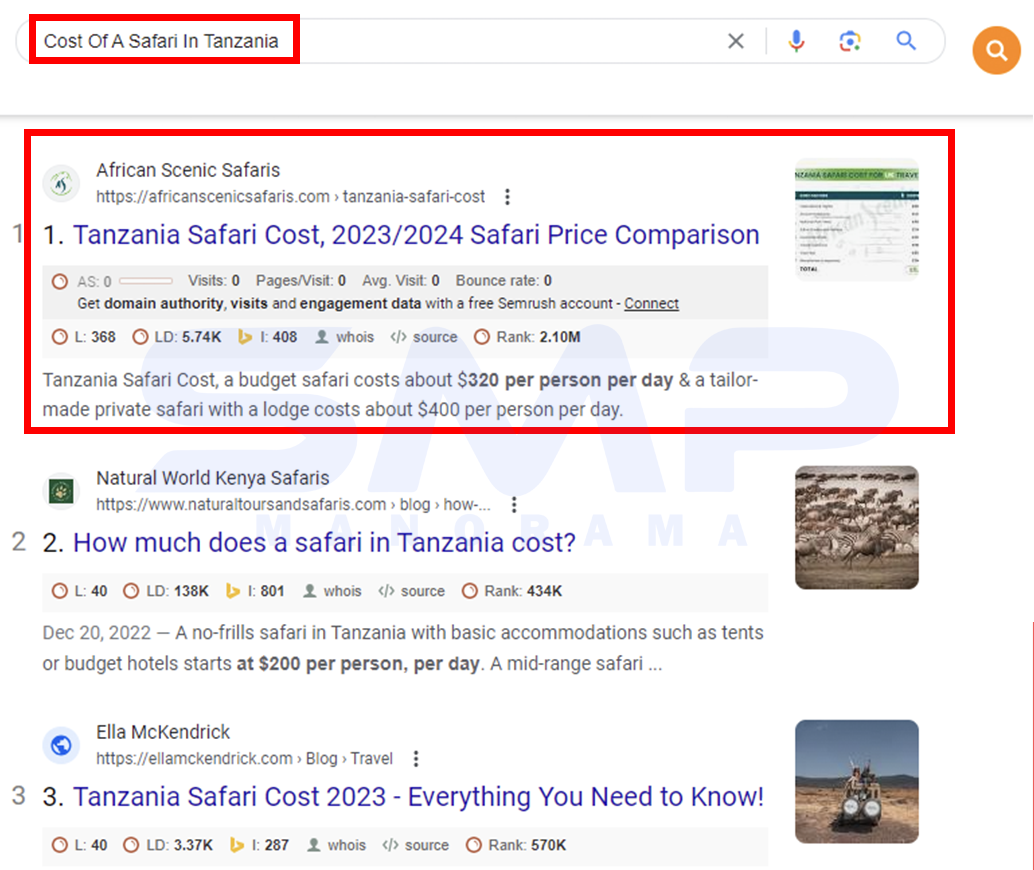Click Natural World Kenya Safaris favicon
Image resolution: width=1034 pixels, height=870 pixels.
pos(61,491)
